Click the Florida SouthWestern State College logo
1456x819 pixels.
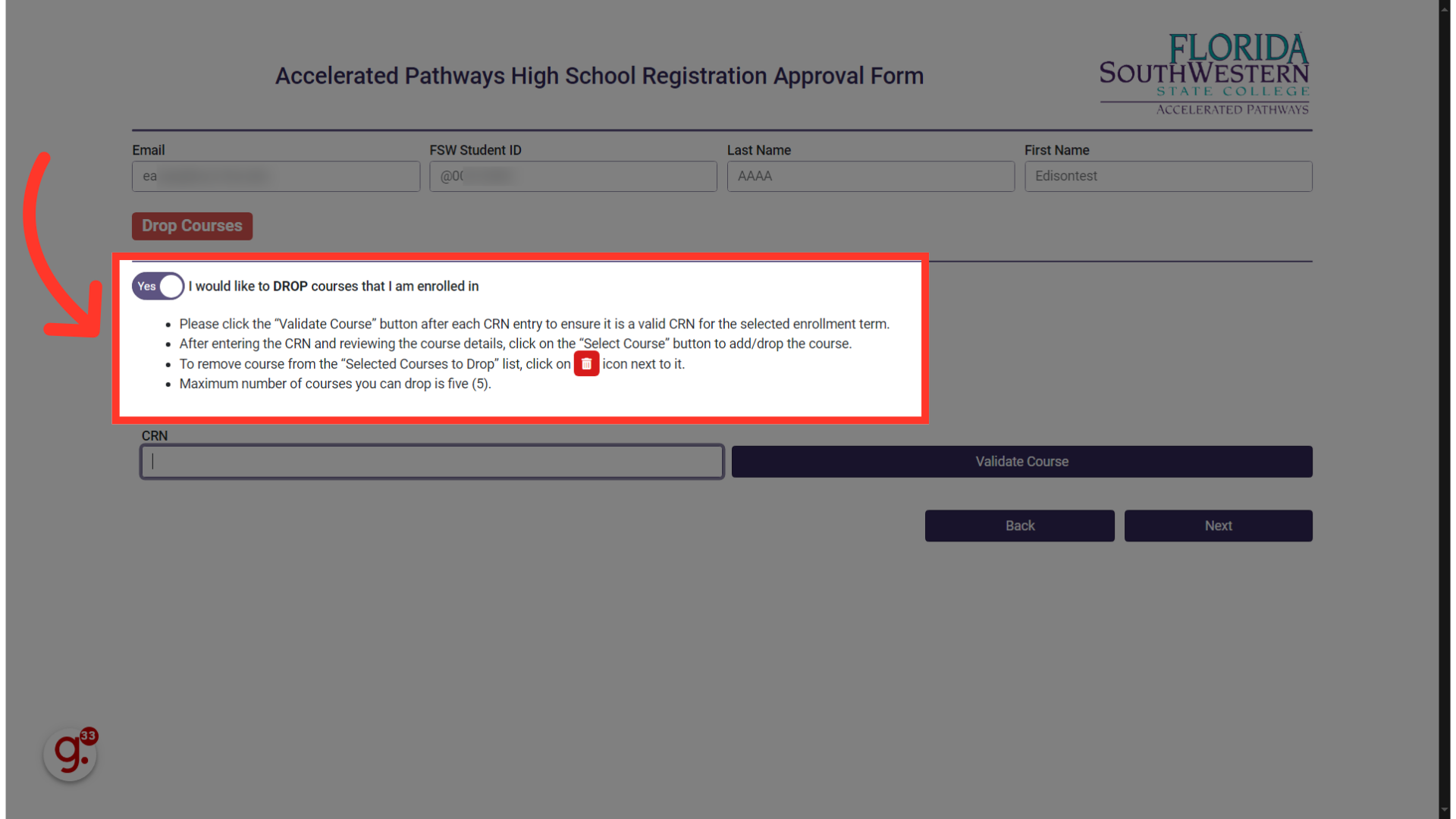pyautogui.click(x=1204, y=74)
